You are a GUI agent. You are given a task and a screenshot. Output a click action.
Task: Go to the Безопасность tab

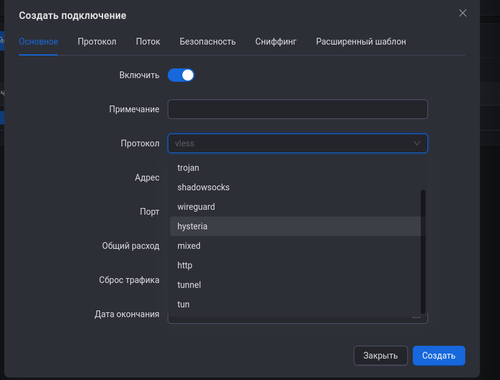[208, 42]
